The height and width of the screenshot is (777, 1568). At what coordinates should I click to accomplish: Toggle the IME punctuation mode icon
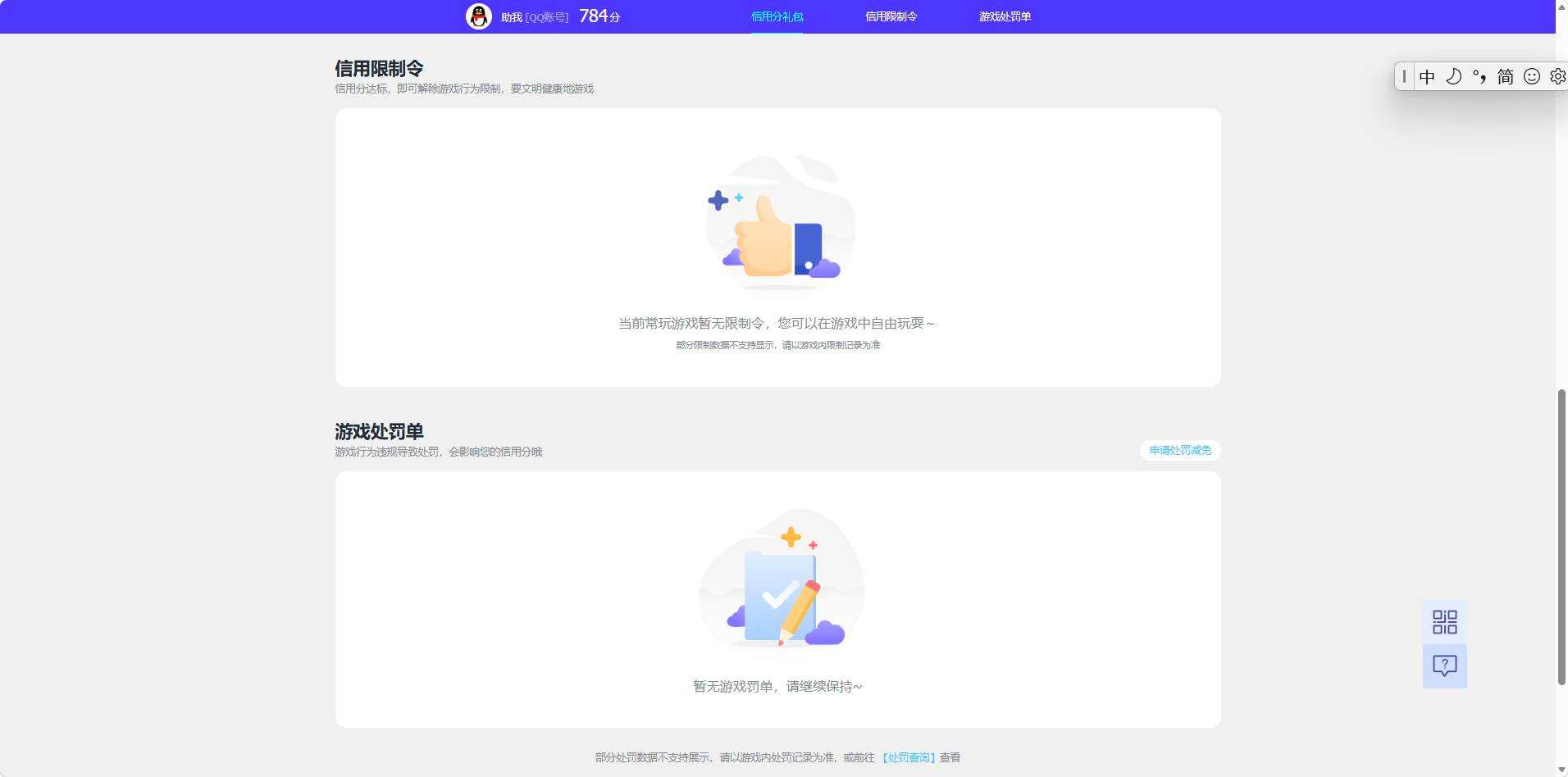pos(1479,76)
